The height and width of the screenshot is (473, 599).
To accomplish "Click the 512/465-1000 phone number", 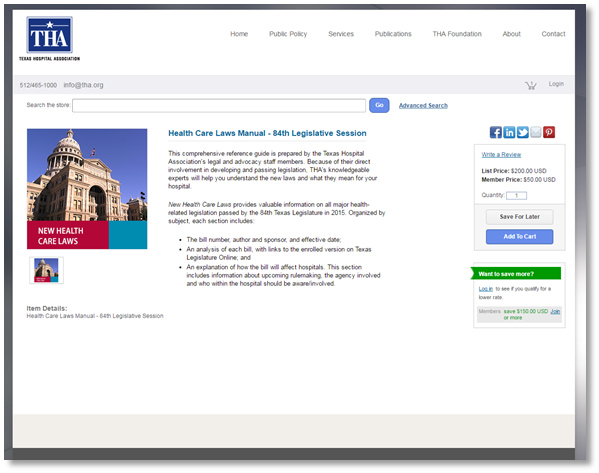I will pyautogui.click(x=38, y=85).
